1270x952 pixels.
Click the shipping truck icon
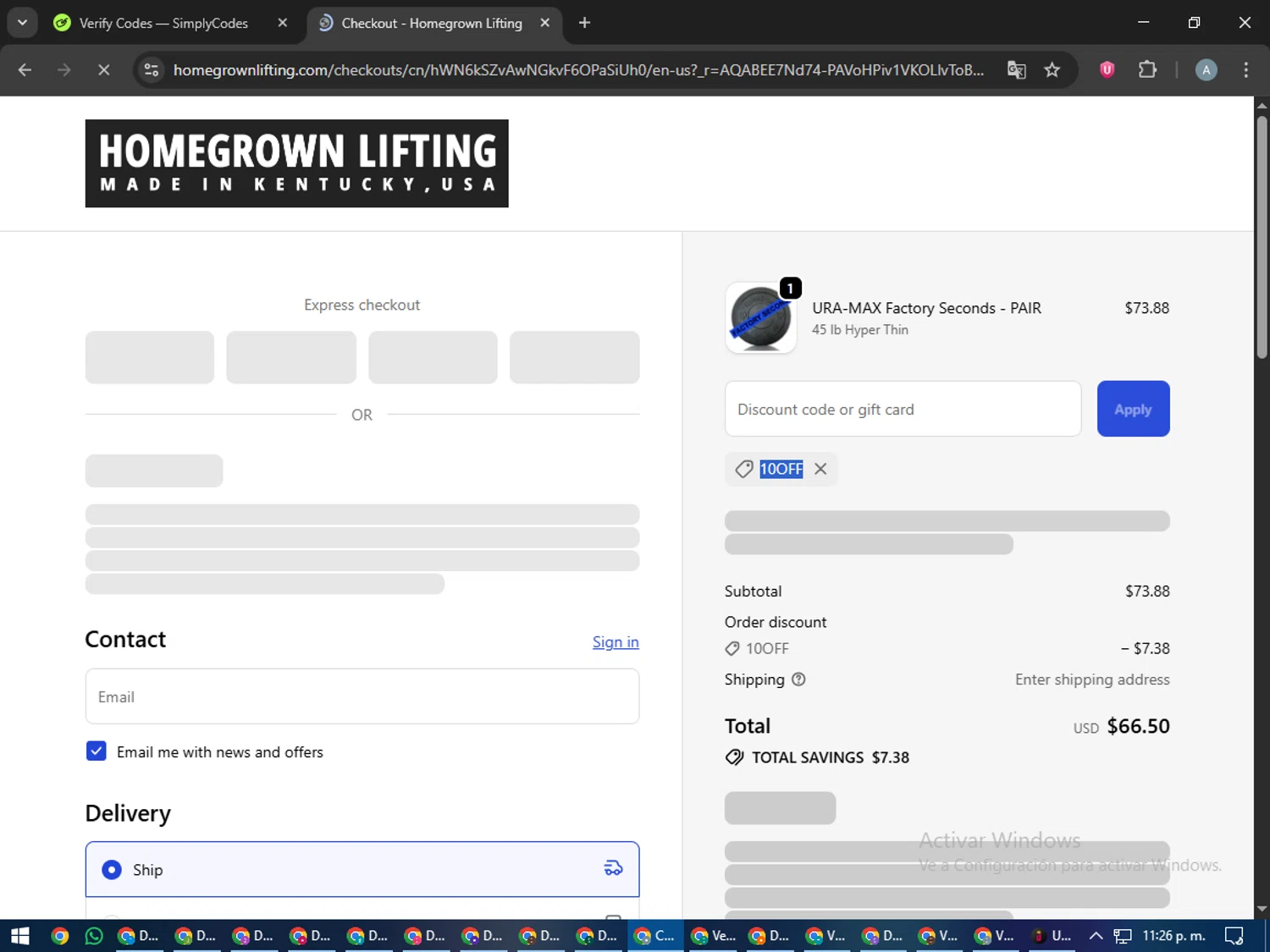point(614,868)
